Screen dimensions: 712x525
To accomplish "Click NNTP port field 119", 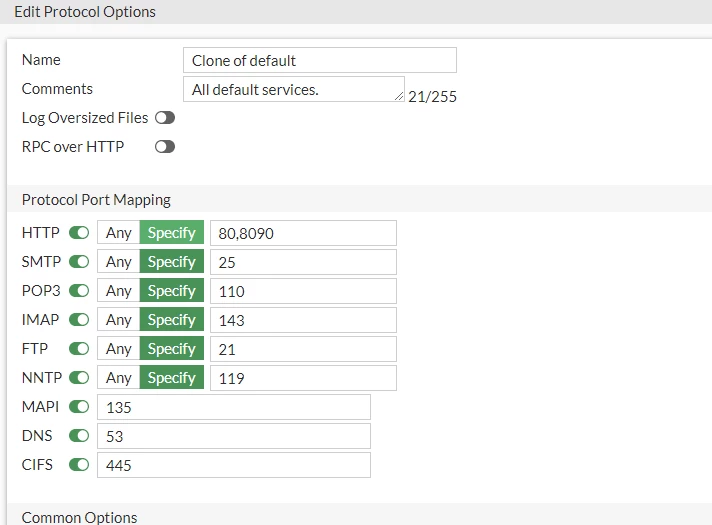I will click(303, 378).
